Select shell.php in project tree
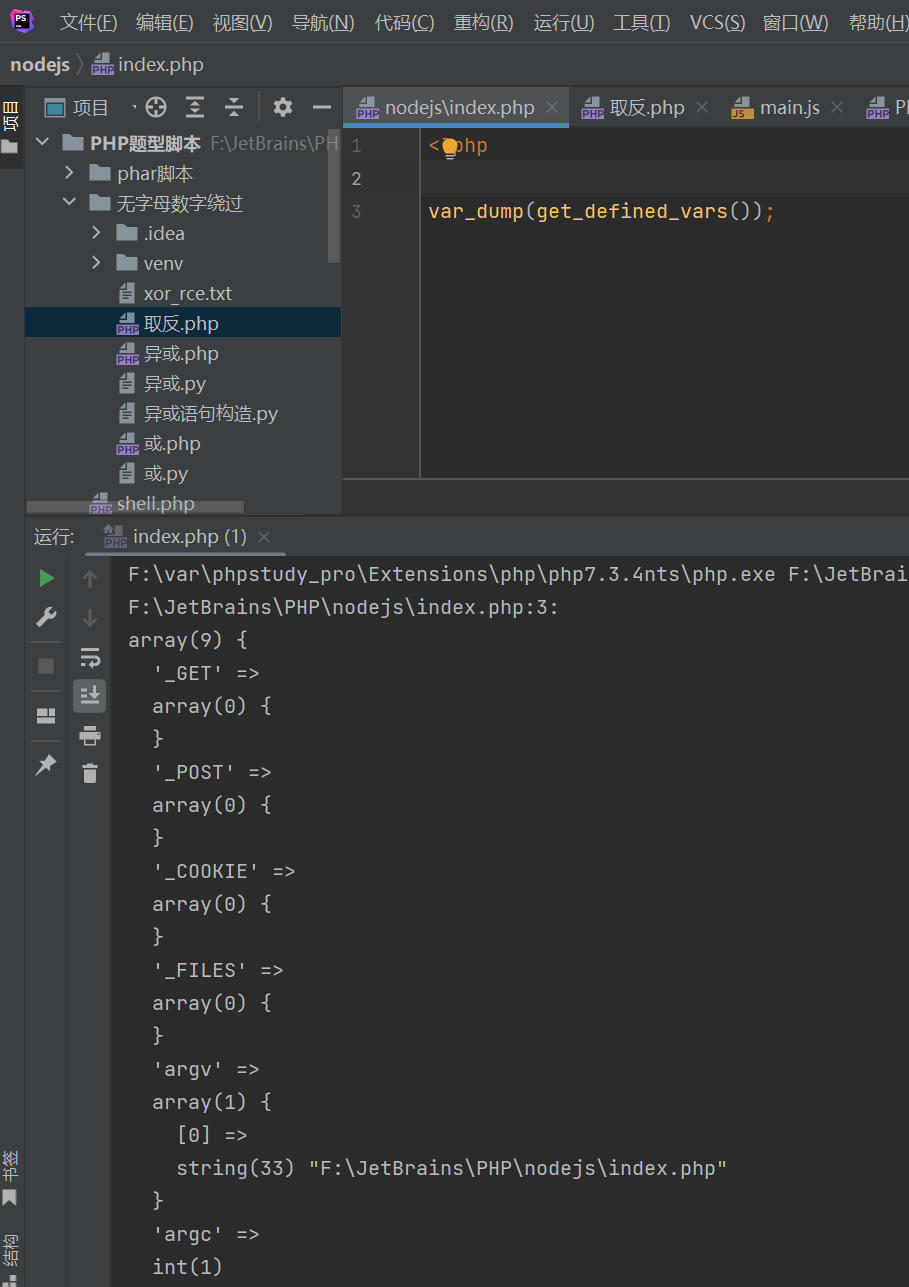Viewport: 909px width, 1287px height. (x=155, y=503)
